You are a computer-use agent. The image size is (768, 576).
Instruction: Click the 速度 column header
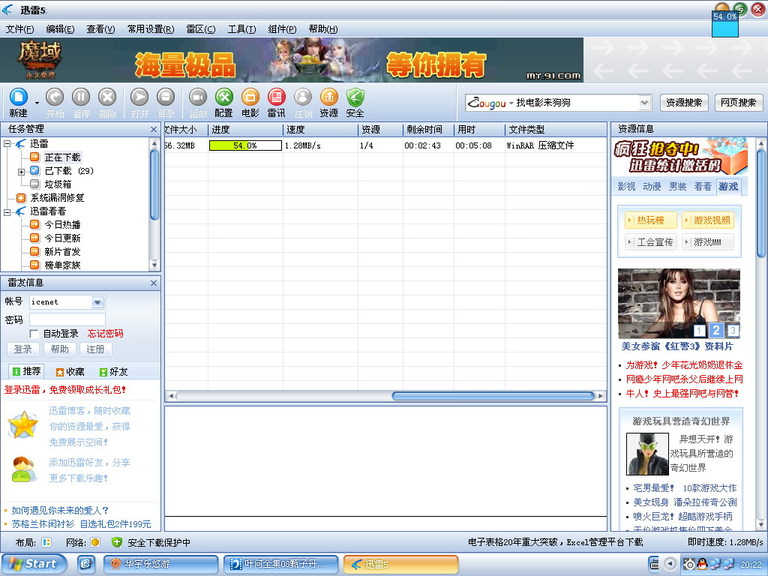coord(320,130)
